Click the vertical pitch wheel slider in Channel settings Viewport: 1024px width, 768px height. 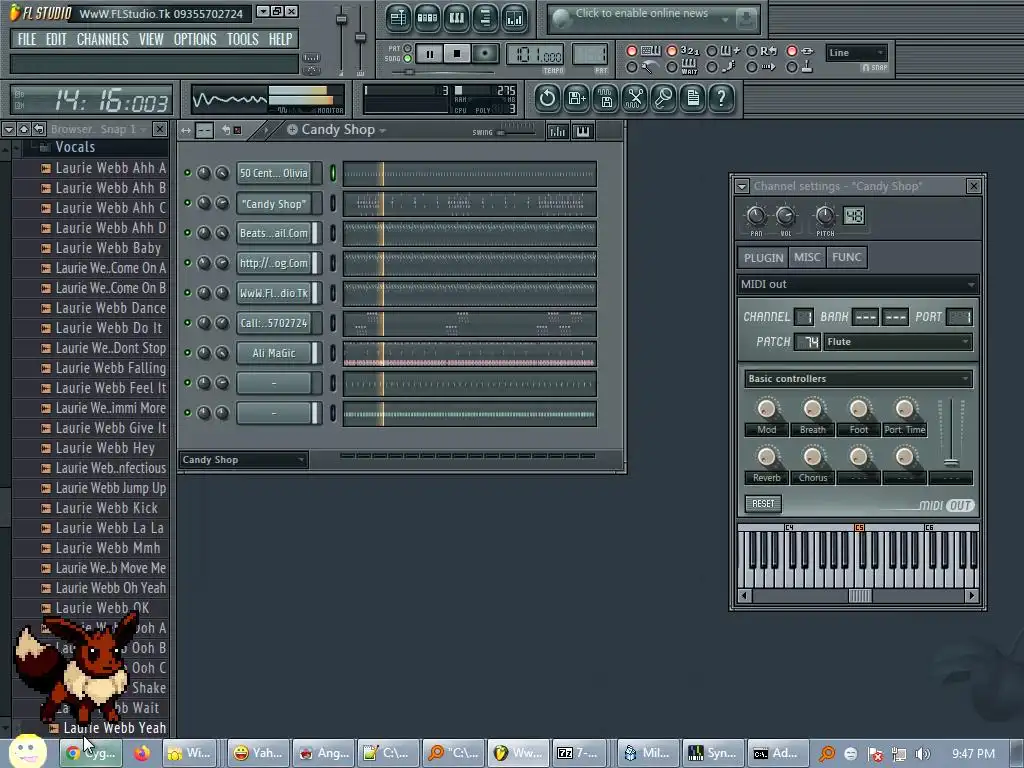pos(951,433)
